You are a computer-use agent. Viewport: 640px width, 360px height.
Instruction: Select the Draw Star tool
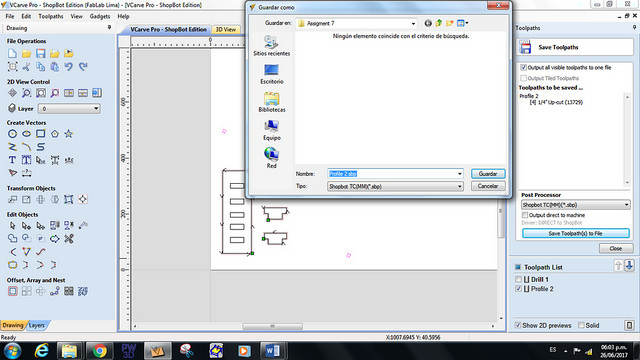click(x=69, y=134)
